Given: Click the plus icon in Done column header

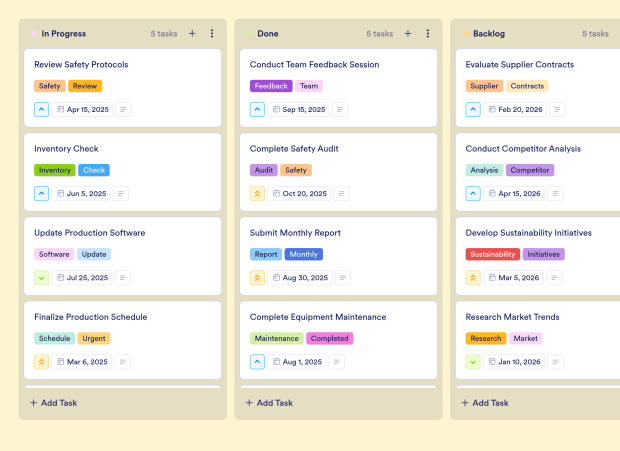Looking at the screenshot, I should (408, 34).
